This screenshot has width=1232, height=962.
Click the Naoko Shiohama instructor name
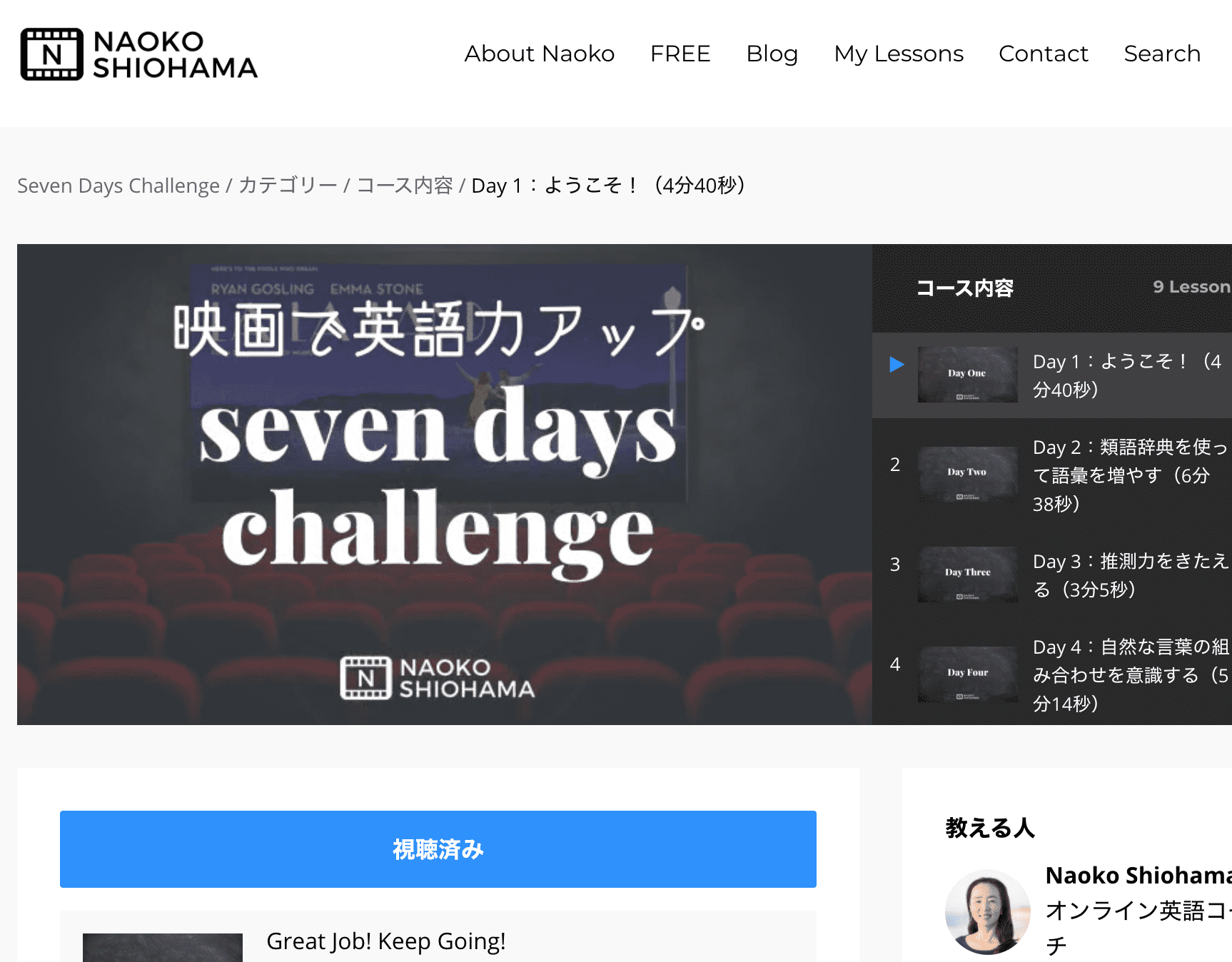pyautogui.click(x=1138, y=875)
